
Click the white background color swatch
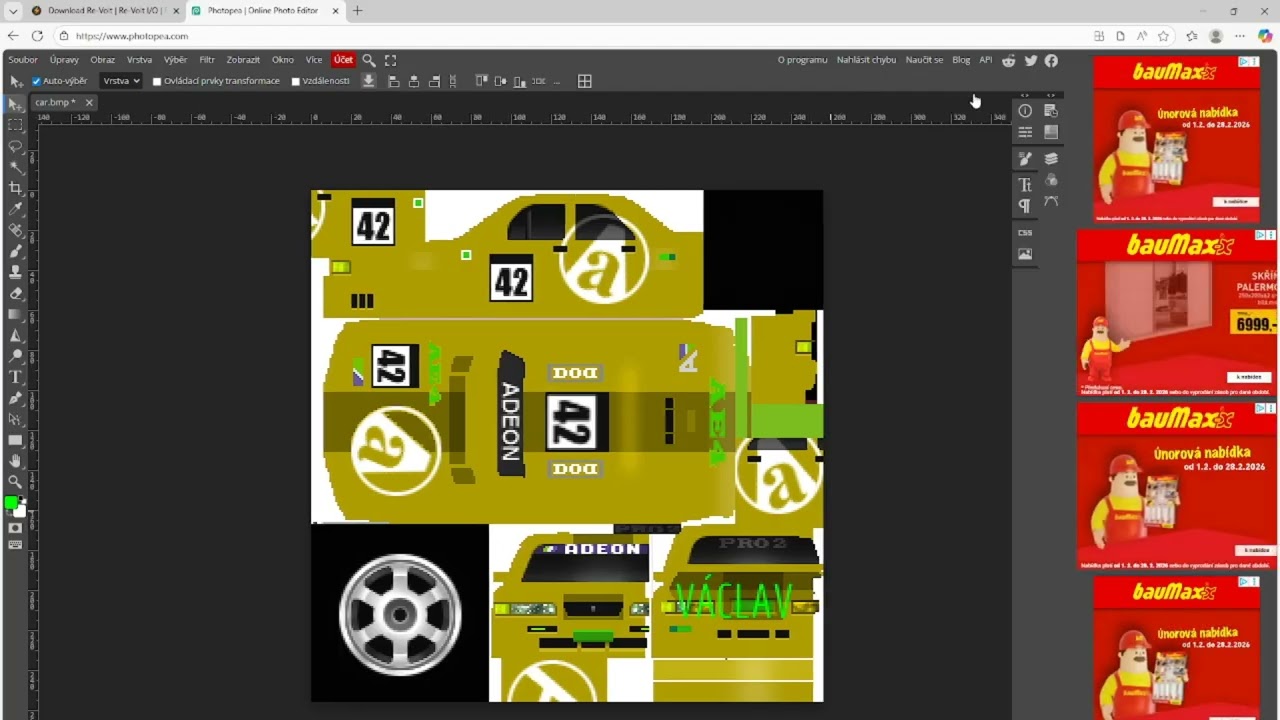tap(20, 510)
